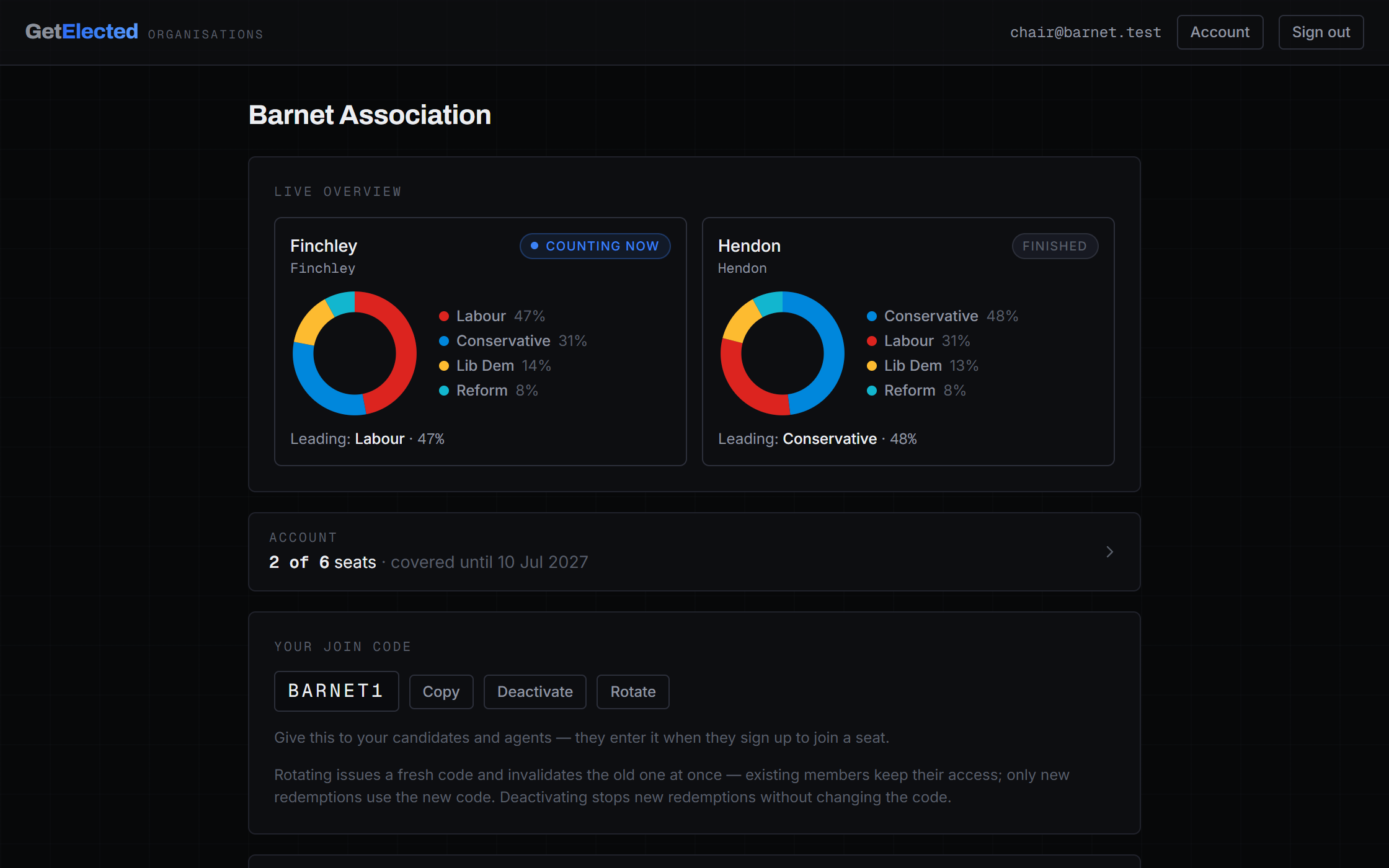Click the Barnet Association heading
1389x868 pixels.
coord(370,115)
